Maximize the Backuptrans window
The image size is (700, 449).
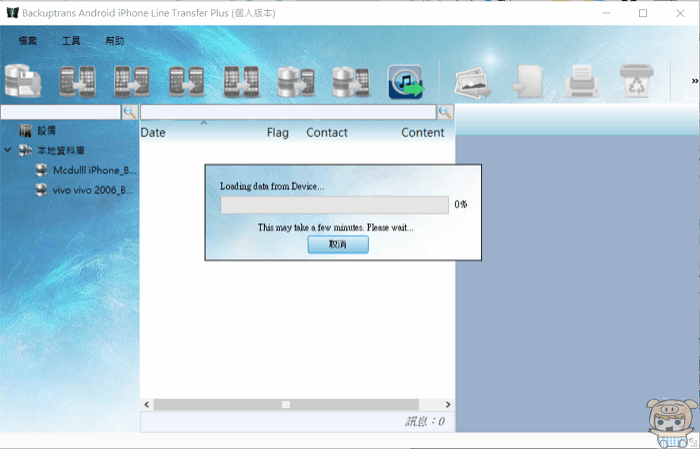643,13
